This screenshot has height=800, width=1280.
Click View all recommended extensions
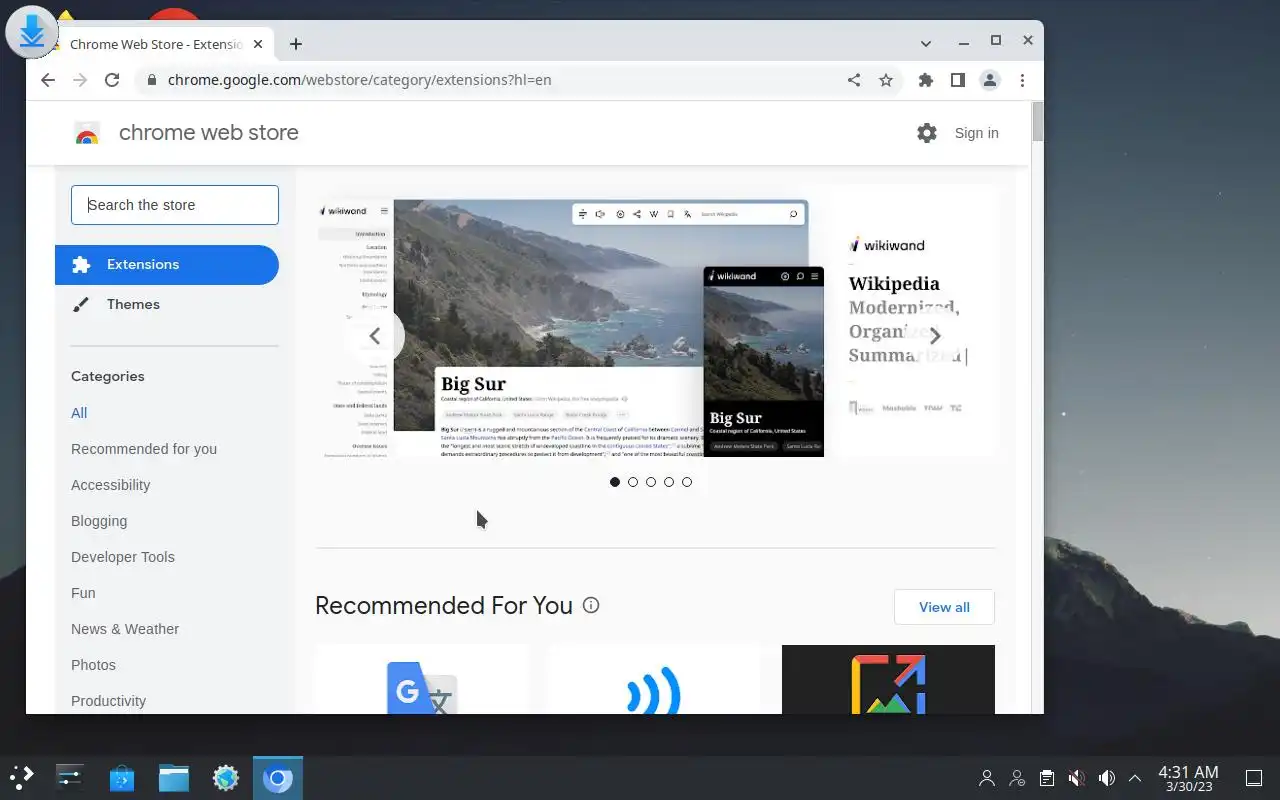click(x=944, y=607)
